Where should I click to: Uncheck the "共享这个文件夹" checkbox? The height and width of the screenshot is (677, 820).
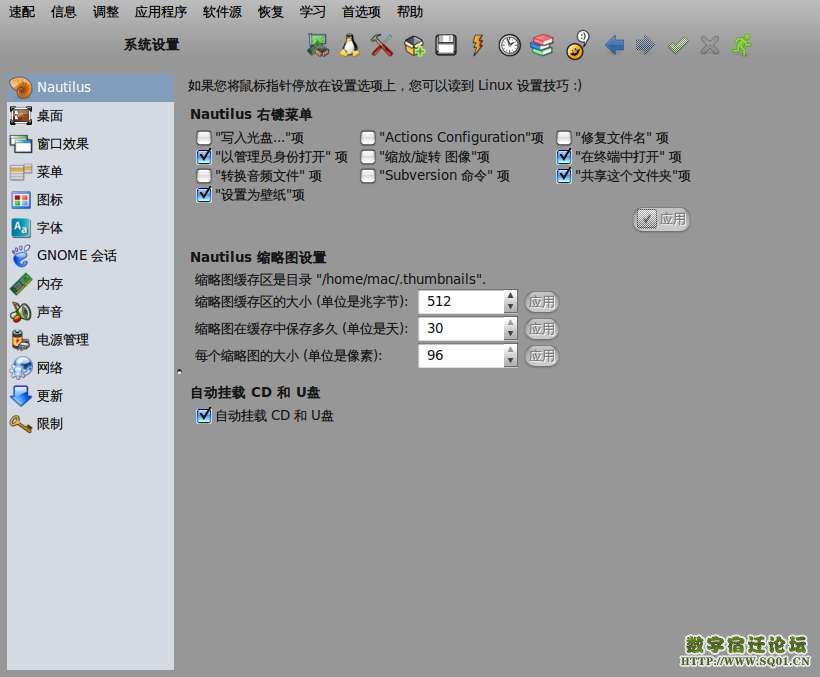(564, 175)
